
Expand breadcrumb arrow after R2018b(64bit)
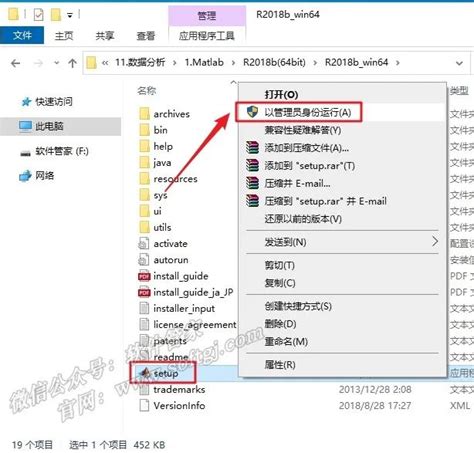315,63
